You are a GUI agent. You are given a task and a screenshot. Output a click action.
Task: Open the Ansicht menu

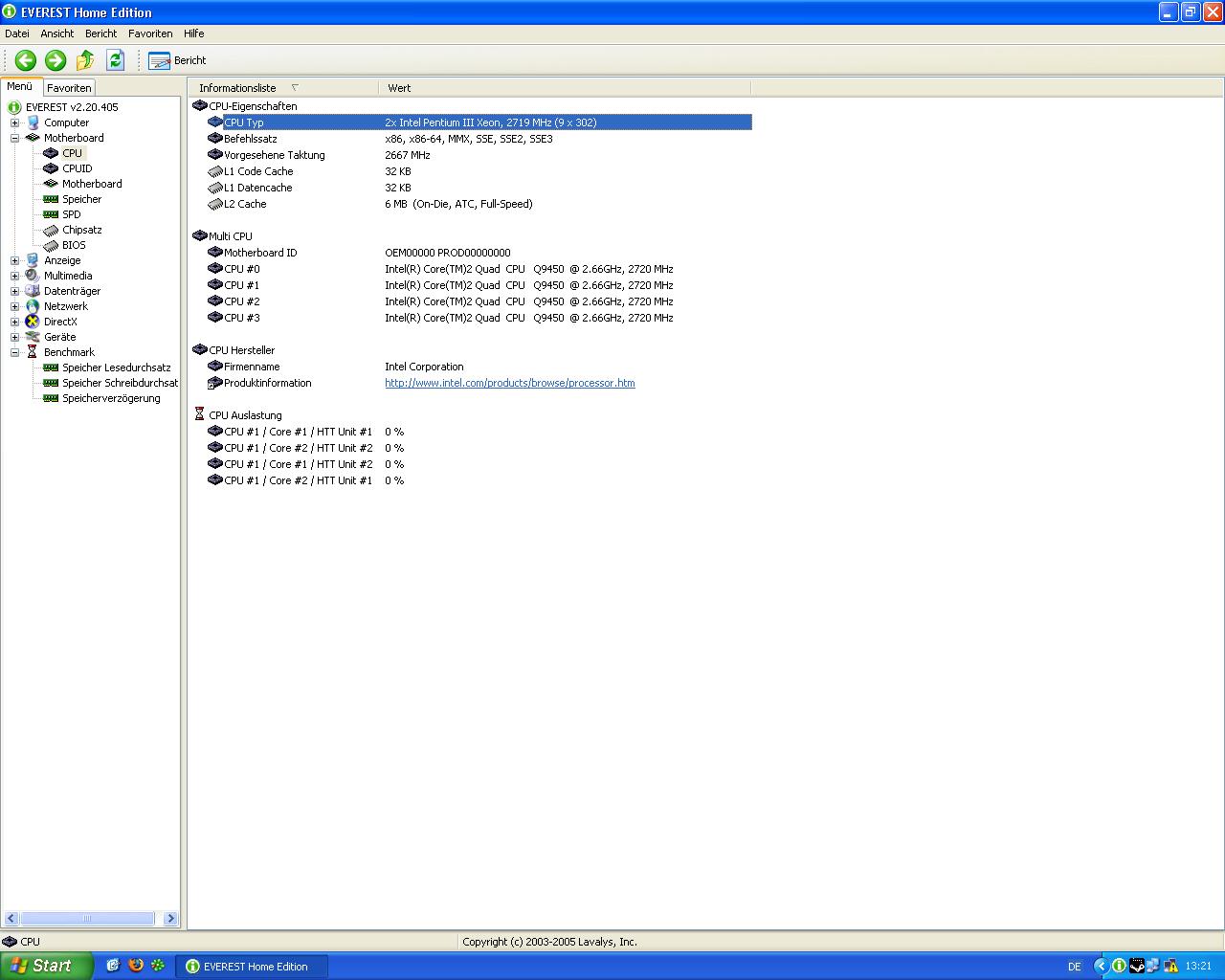pyautogui.click(x=57, y=33)
